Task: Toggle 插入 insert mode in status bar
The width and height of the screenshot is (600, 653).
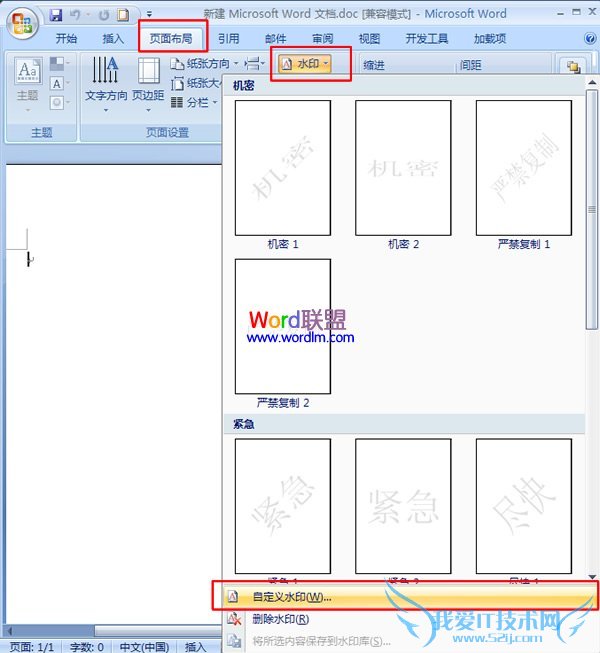Action: (x=195, y=647)
